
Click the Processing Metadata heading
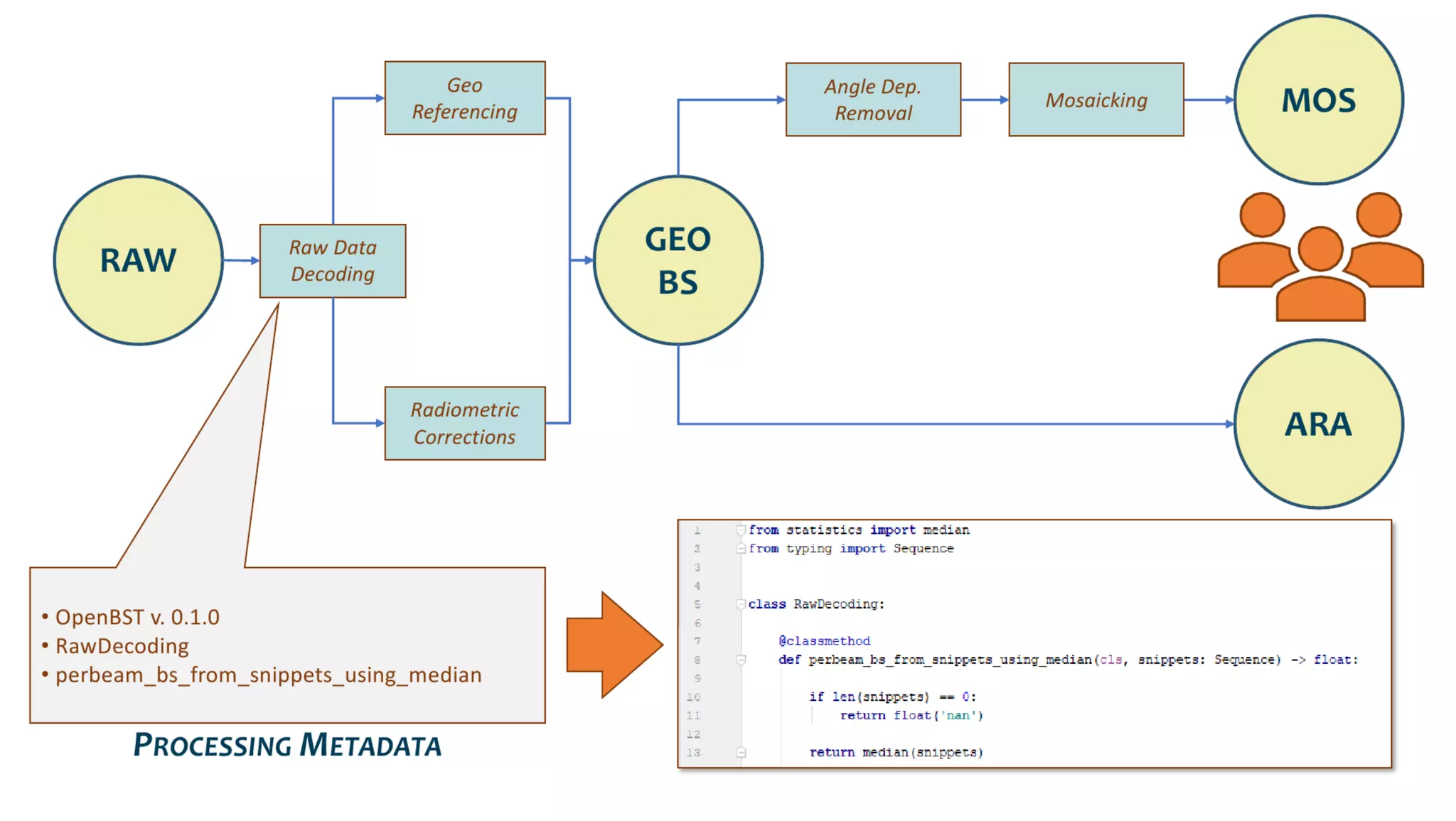287,745
